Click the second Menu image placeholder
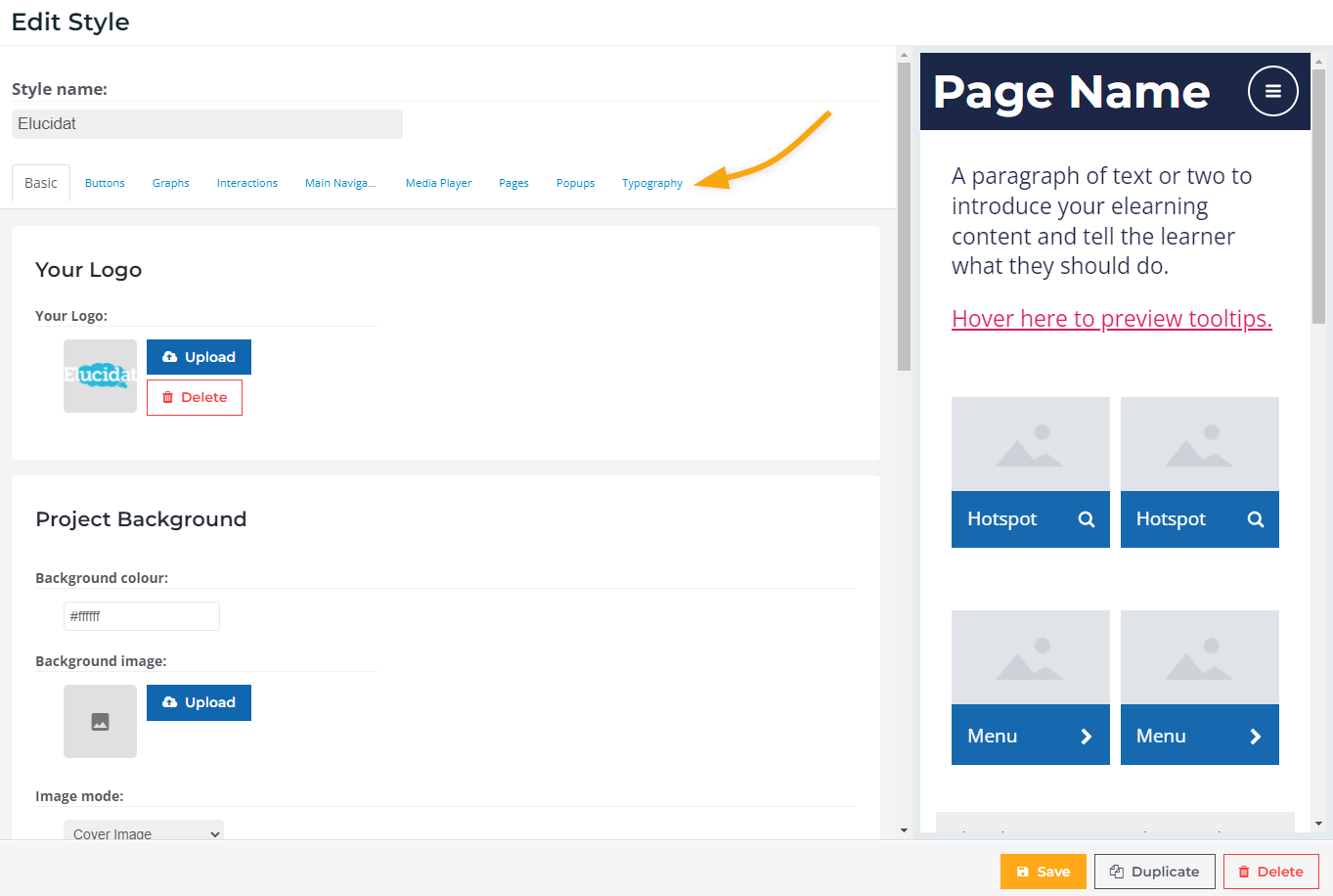Image resolution: width=1333 pixels, height=896 pixels. click(1200, 657)
